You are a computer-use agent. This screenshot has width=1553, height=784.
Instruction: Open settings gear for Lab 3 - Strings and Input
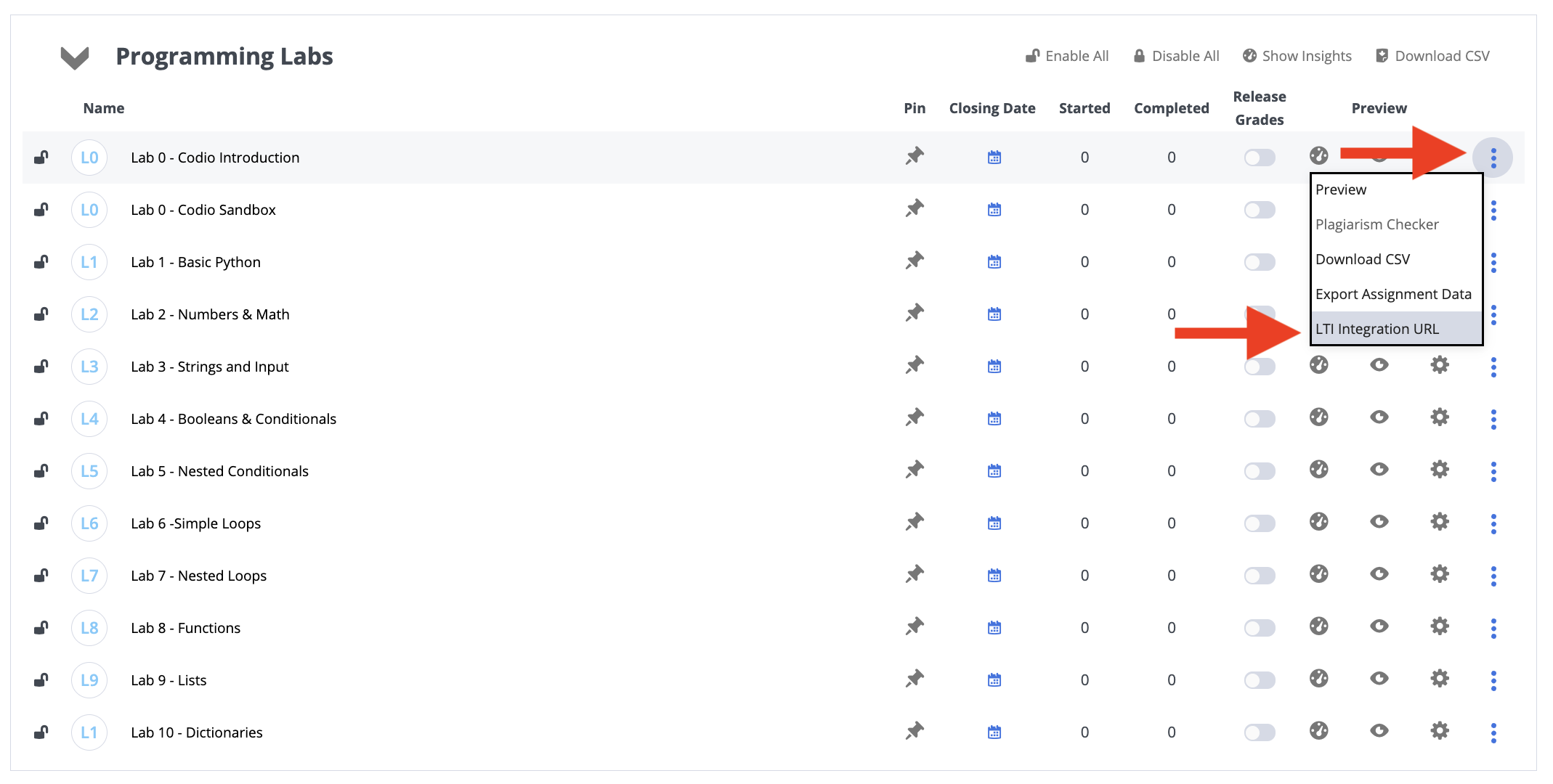pyautogui.click(x=1439, y=365)
